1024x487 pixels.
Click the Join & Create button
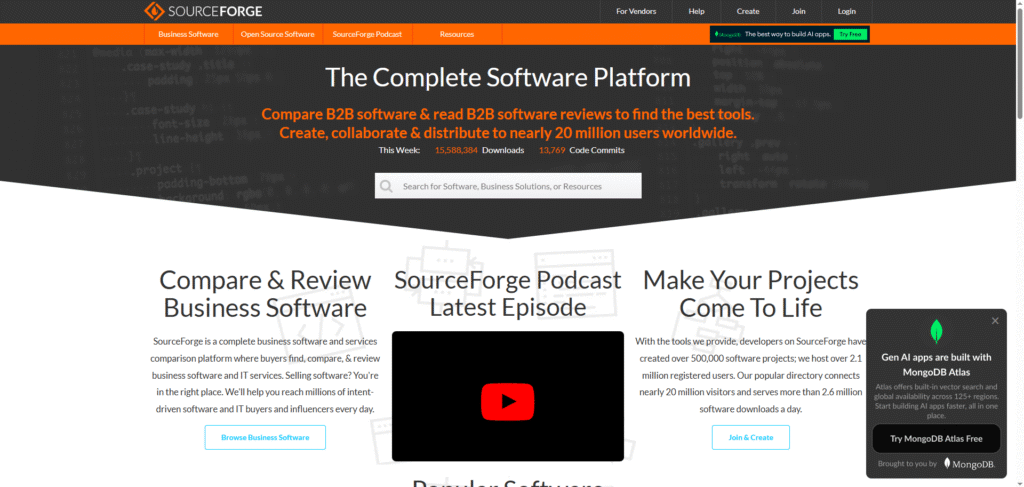tap(750, 437)
